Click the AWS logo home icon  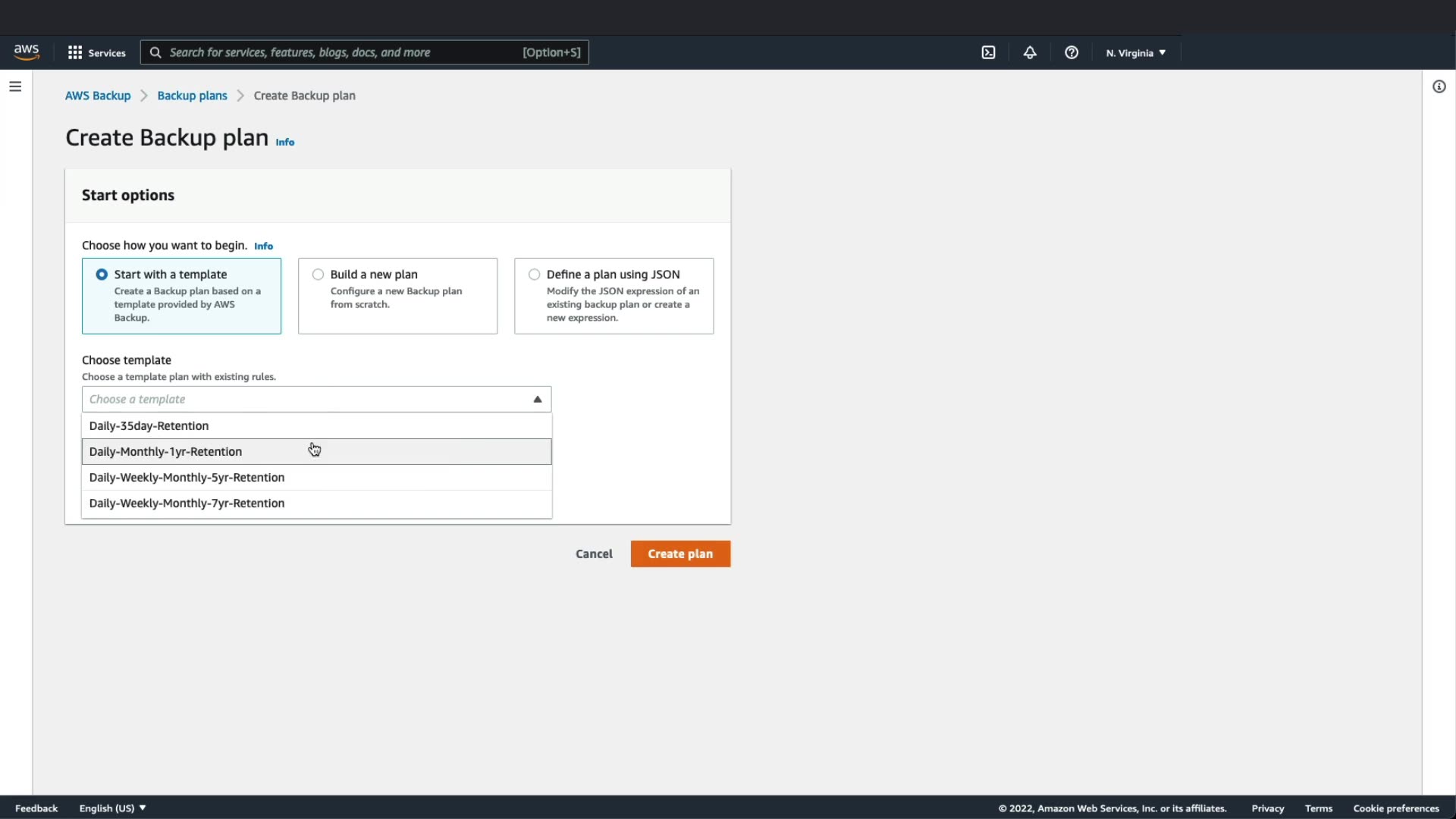click(27, 52)
